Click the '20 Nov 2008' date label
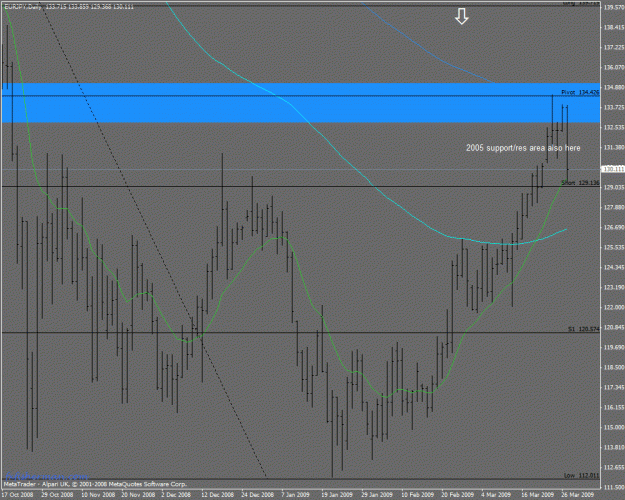 [x=138, y=494]
